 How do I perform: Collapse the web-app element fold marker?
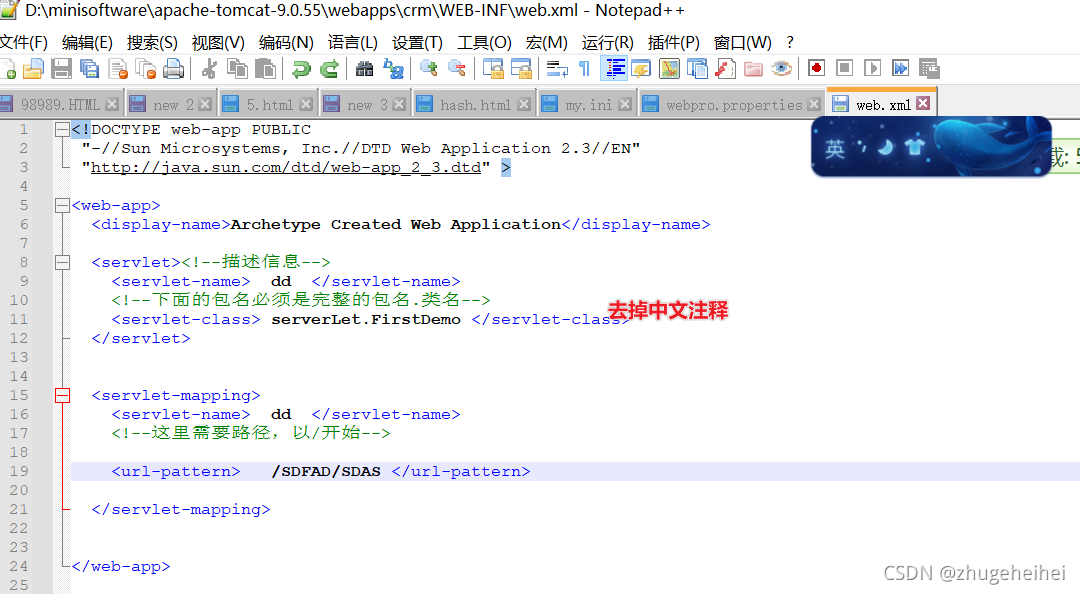point(62,206)
